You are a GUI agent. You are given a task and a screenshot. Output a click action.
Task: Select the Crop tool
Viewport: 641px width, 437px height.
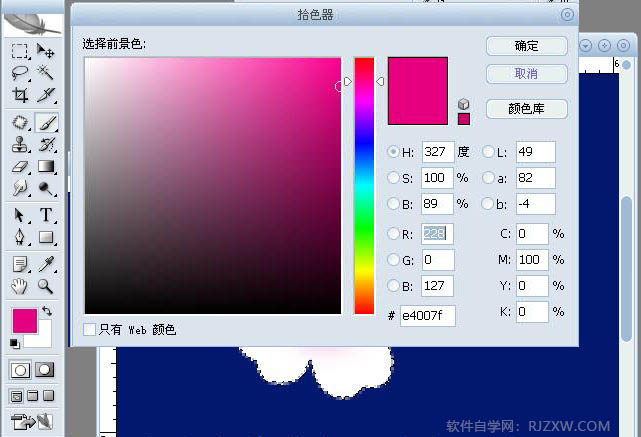[19, 95]
